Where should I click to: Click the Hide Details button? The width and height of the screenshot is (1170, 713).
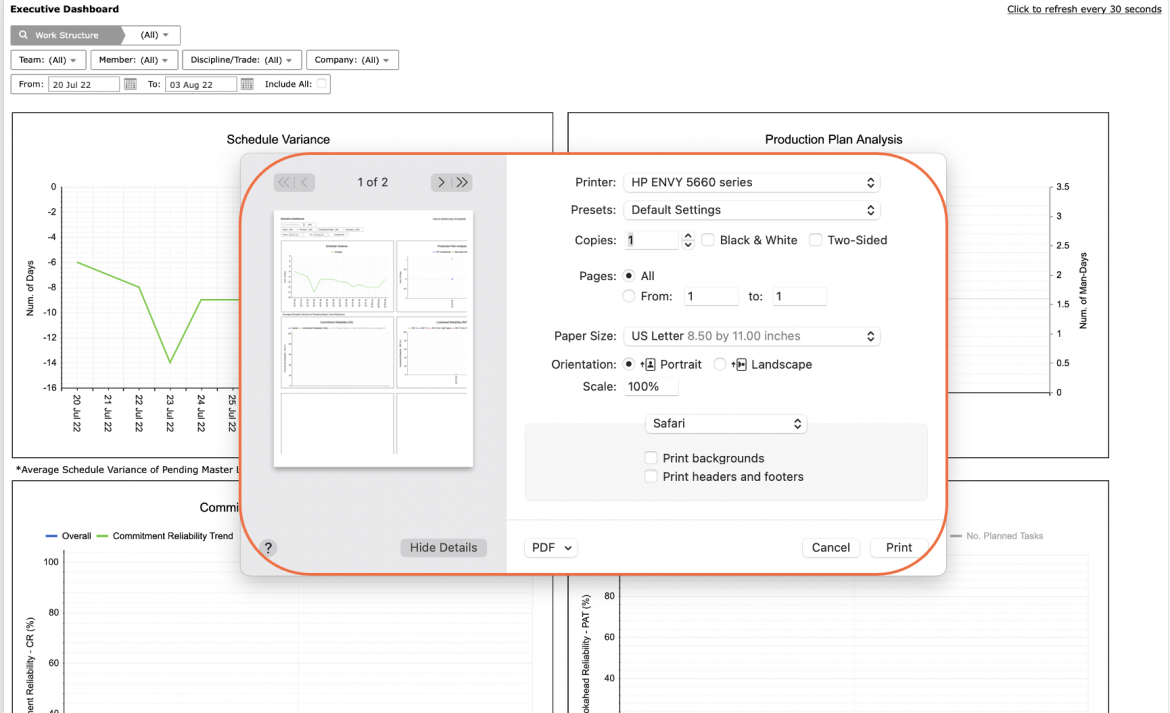tap(443, 547)
